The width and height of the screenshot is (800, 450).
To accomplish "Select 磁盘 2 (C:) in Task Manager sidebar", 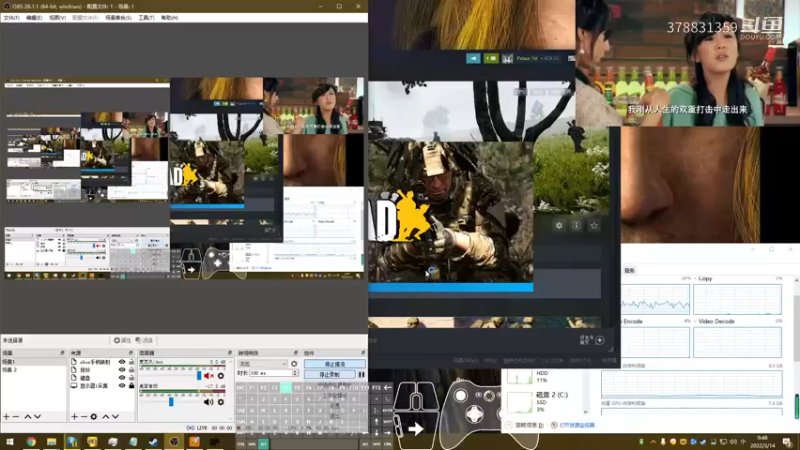I will coord(544,402).
